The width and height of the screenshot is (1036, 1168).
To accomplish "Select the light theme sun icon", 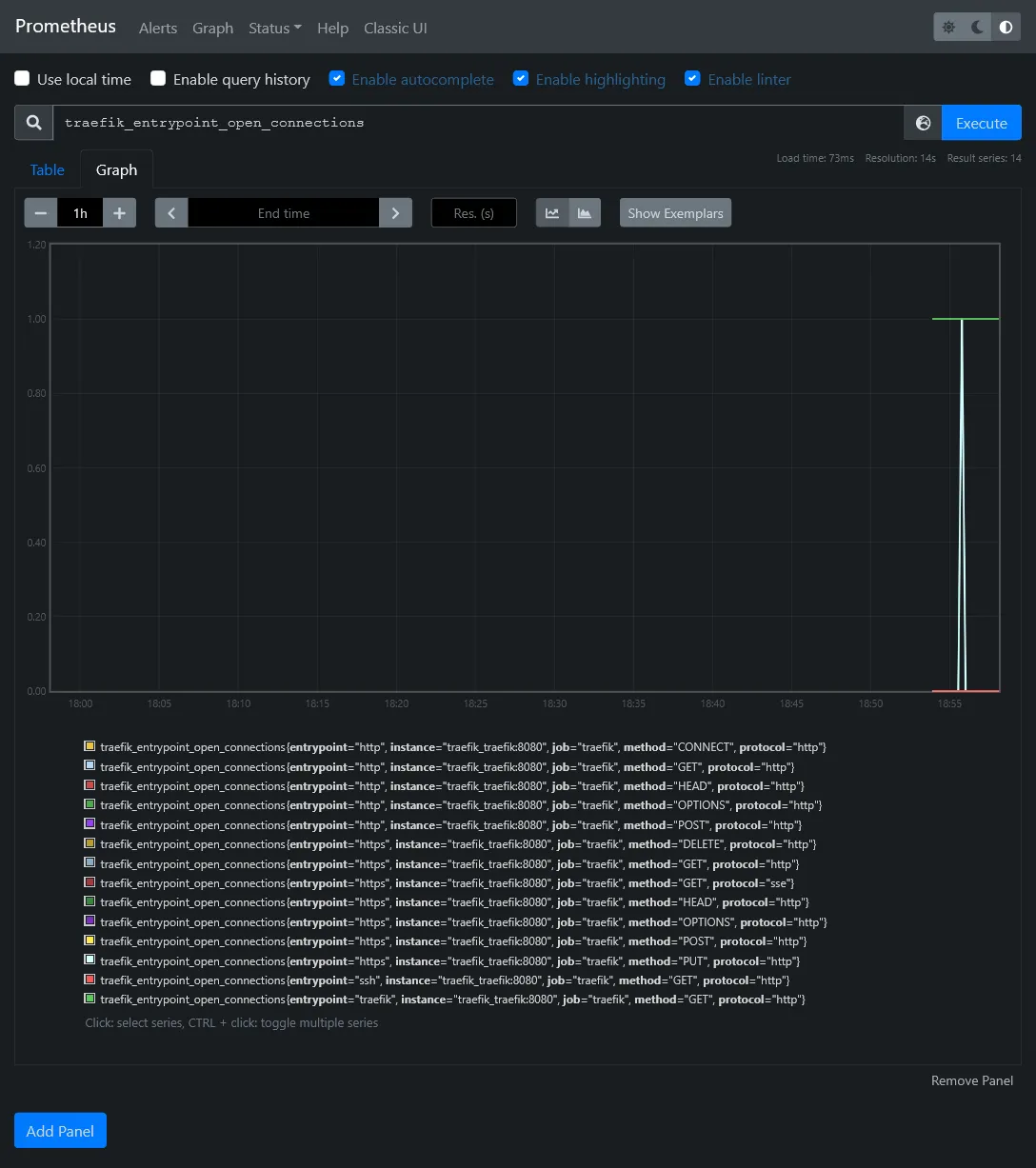I will [947, 27].
